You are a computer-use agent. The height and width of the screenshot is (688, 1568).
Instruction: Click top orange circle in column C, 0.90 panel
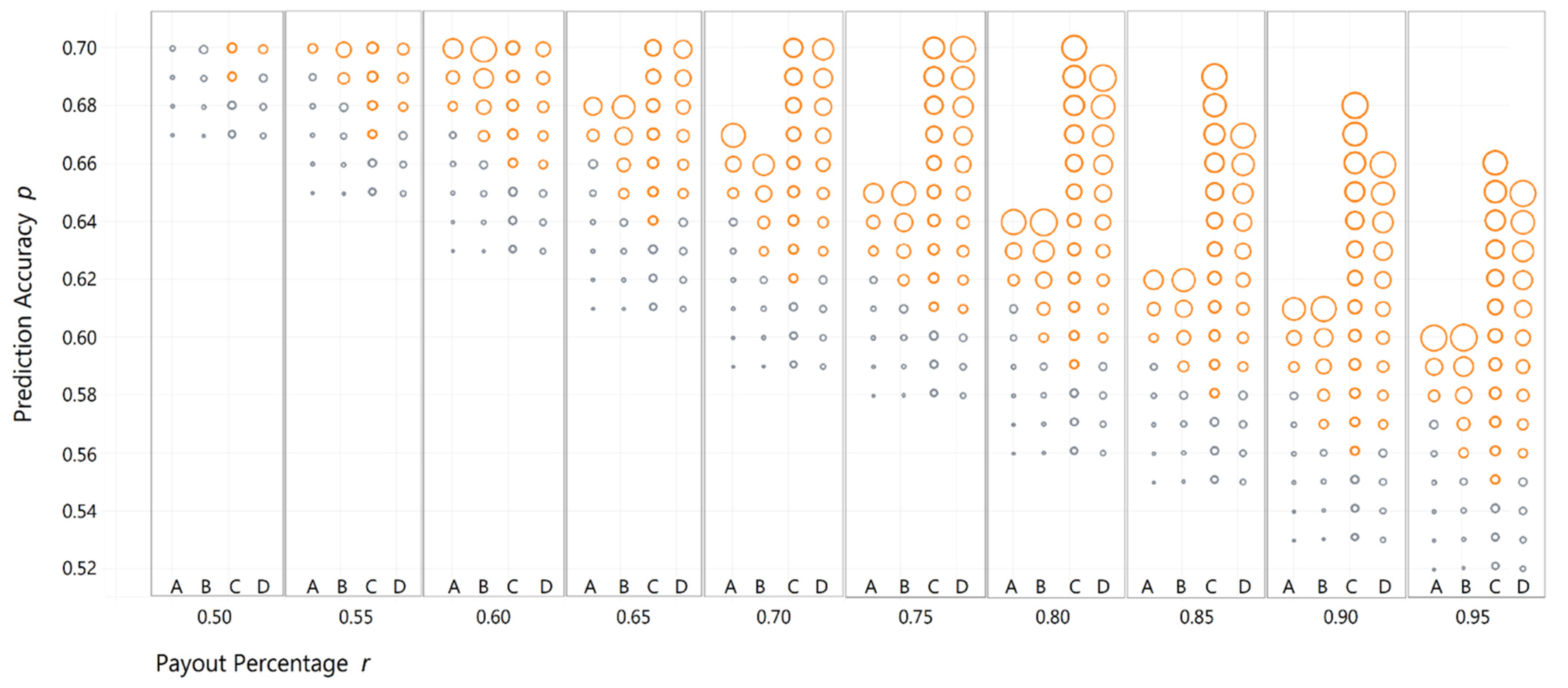pyautogui.click(x=1355, y=105)
